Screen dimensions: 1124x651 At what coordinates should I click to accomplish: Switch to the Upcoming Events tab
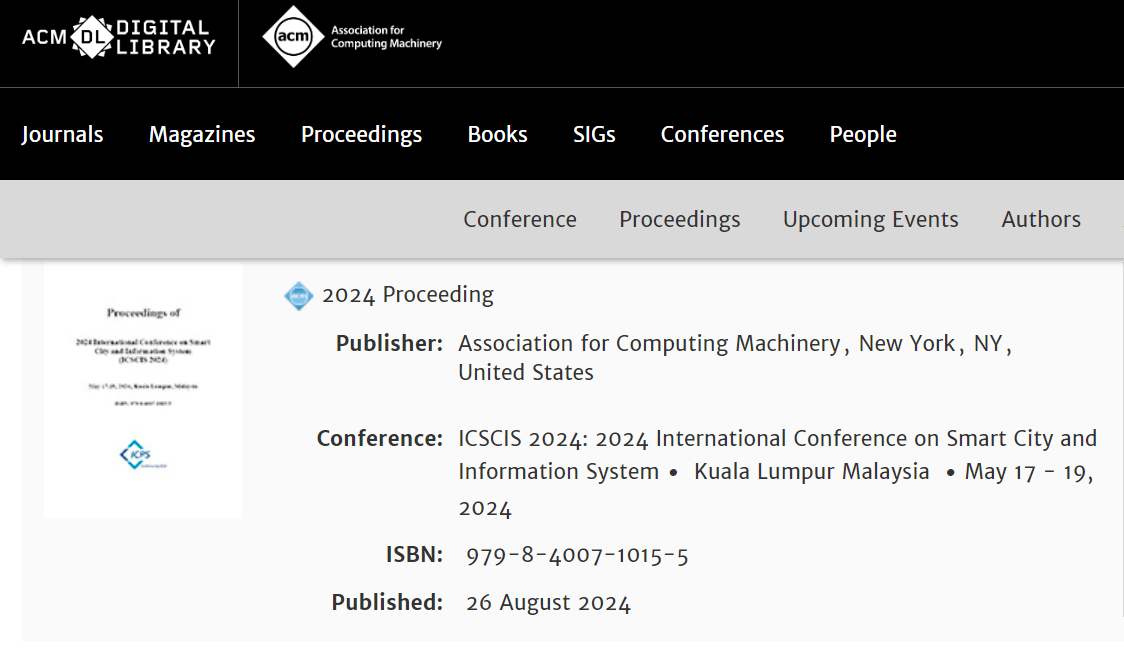pos(870,219)
